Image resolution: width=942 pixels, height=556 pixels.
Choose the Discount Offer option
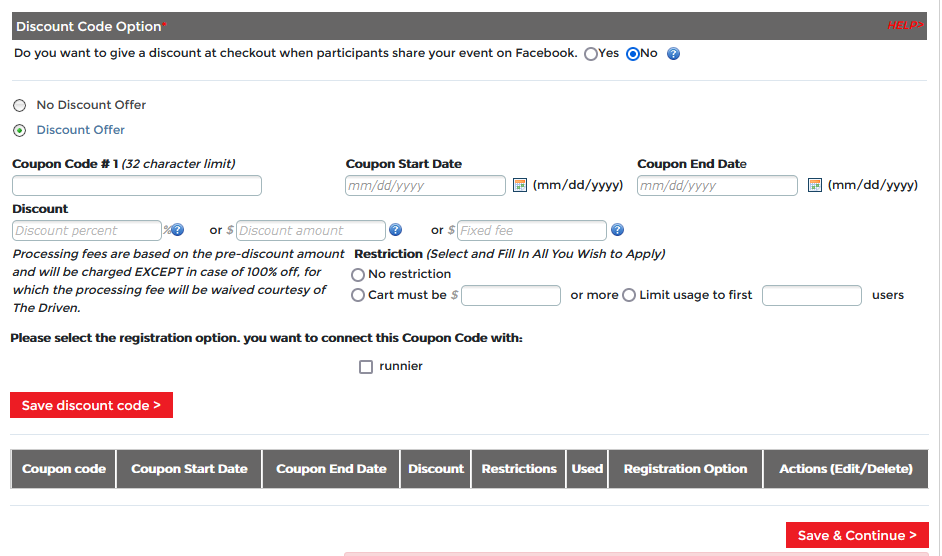(20, 130)
